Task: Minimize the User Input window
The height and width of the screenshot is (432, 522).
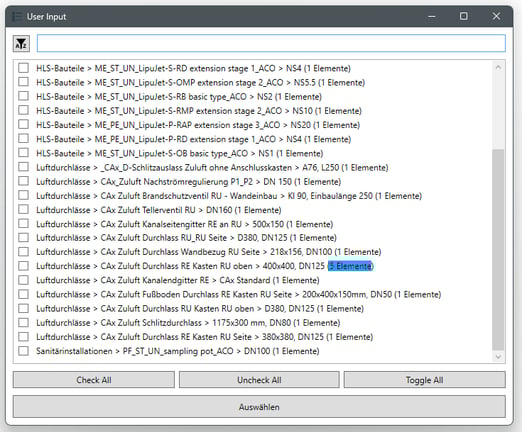Action: [x=432, y=16]
